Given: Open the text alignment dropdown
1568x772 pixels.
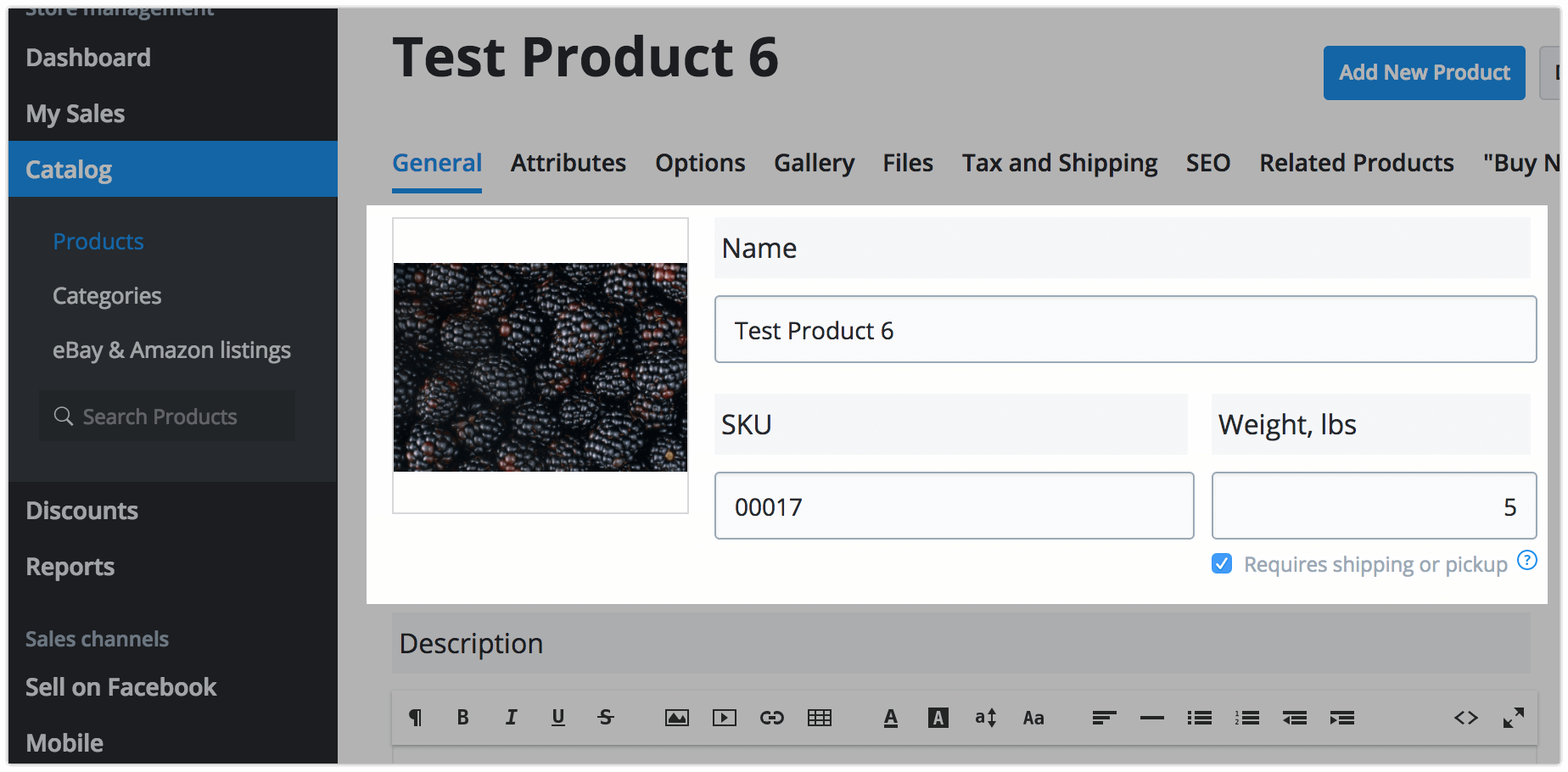Looking at the screenshot, I should click(x=1104, y=718).
